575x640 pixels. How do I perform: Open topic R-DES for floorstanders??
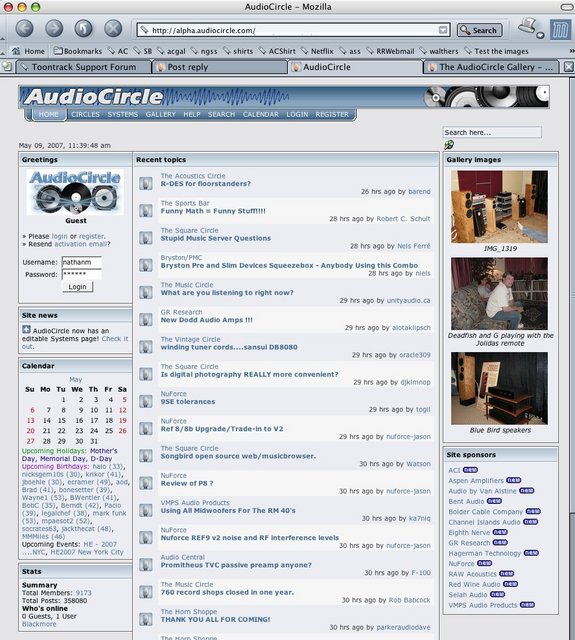point(206,184)
